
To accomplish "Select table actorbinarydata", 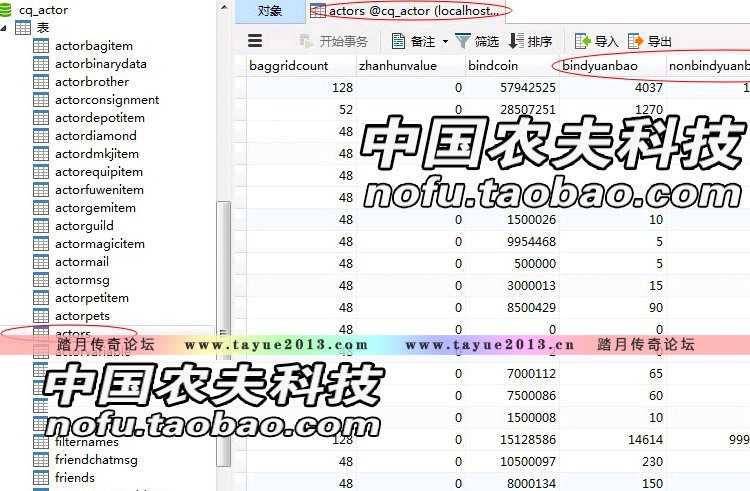I will [100, 64].
